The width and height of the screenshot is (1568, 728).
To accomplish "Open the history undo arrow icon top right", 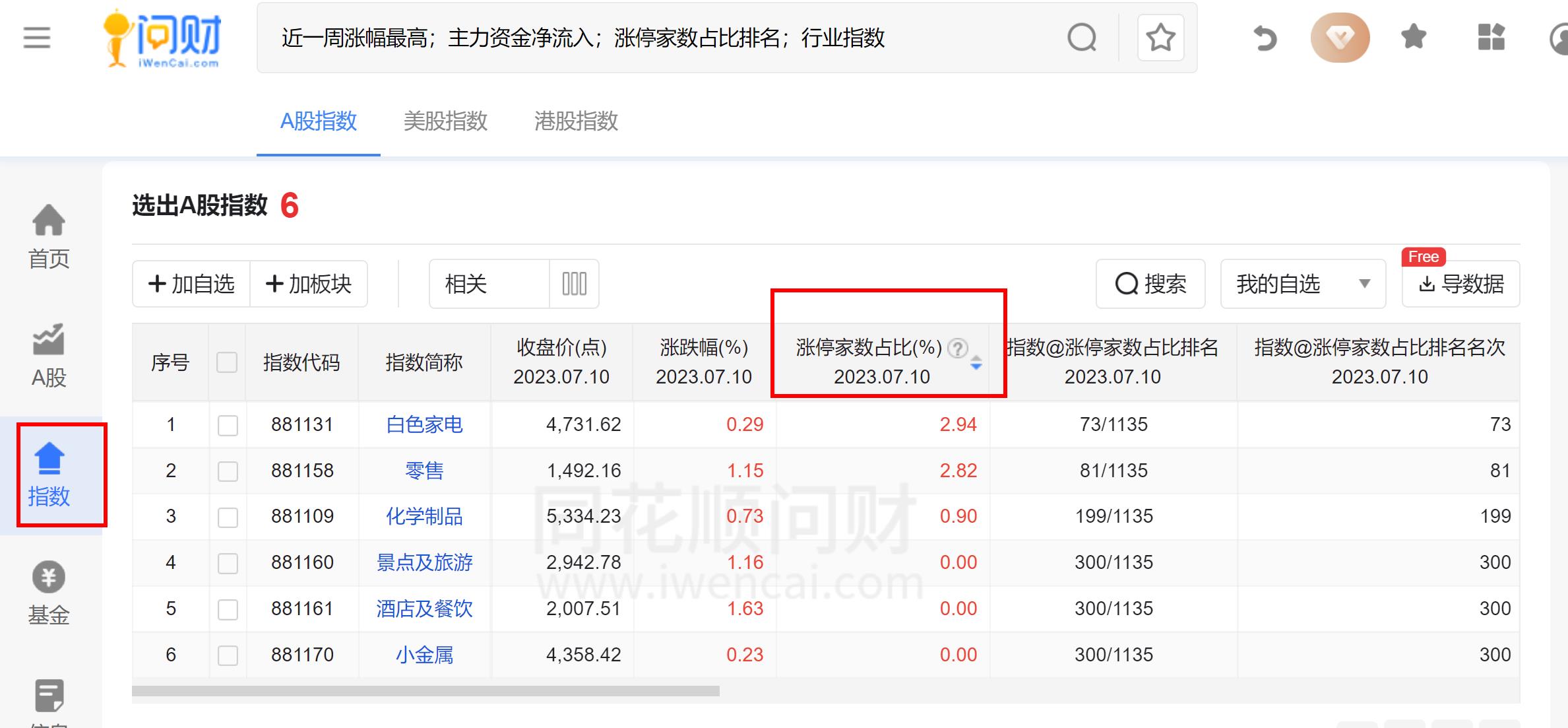I will tap(1264, 38).
